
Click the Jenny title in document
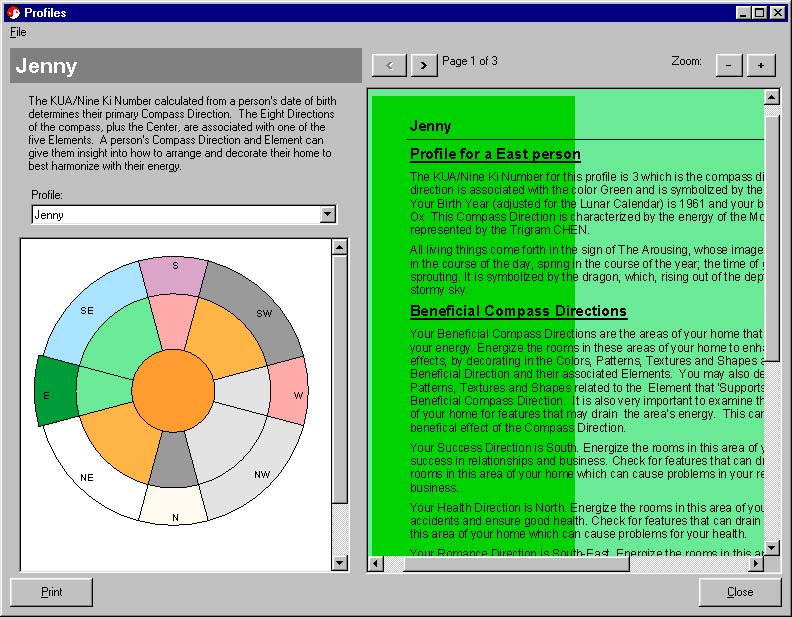430,126
